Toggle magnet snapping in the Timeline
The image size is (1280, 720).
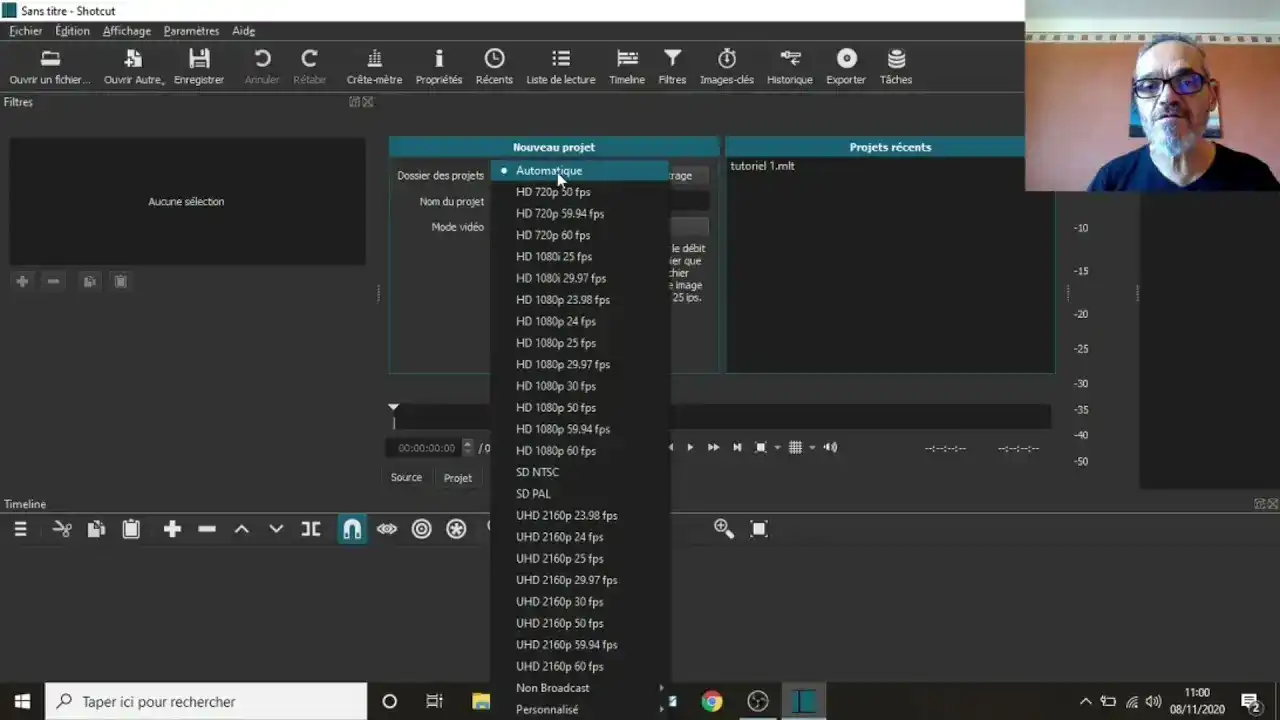tap(352, 529)
